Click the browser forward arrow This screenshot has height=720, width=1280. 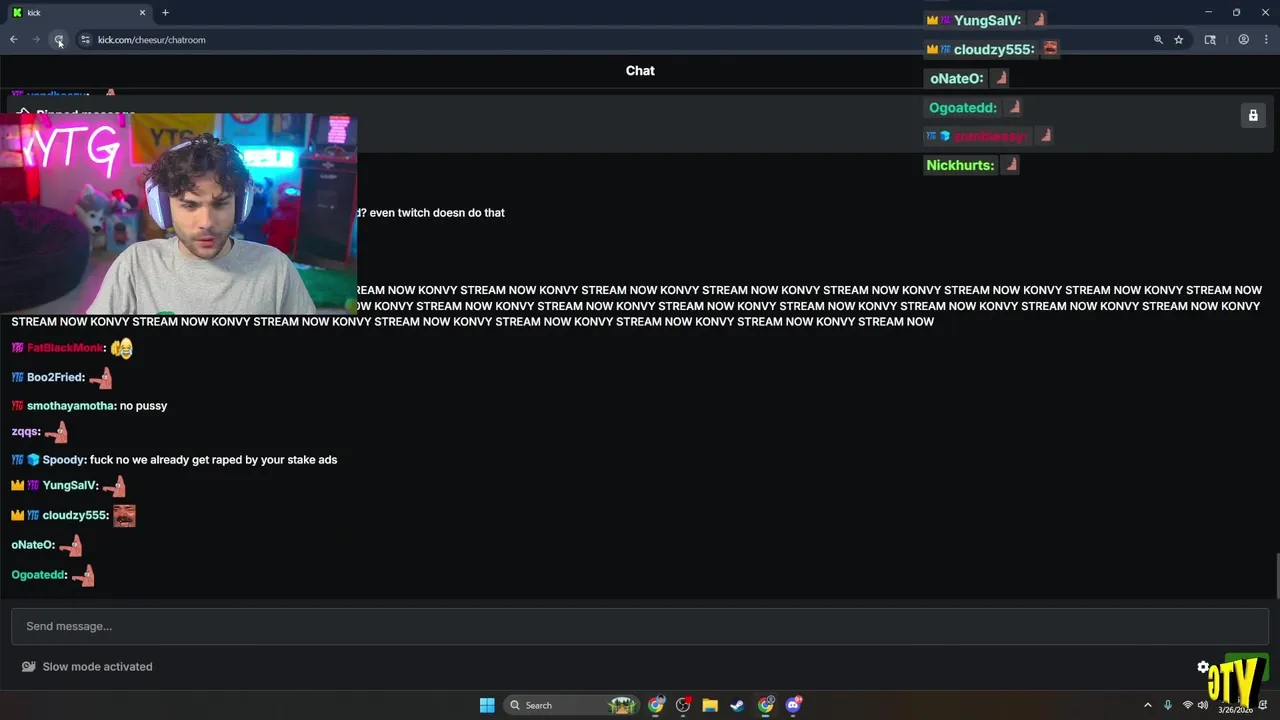(36, 40)
